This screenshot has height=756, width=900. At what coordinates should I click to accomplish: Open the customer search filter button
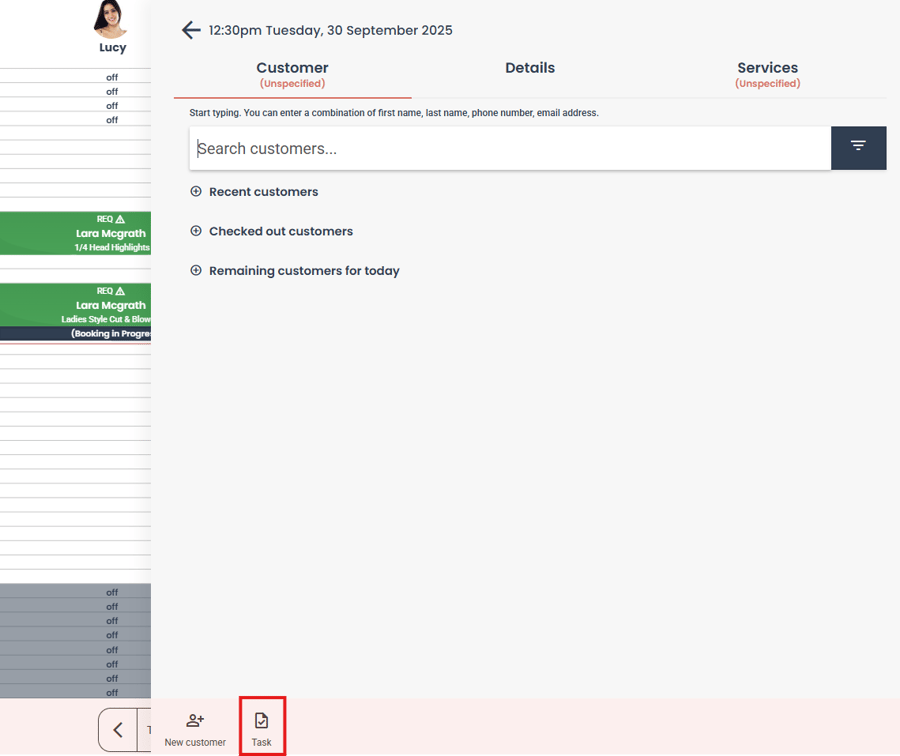point(858,148)
